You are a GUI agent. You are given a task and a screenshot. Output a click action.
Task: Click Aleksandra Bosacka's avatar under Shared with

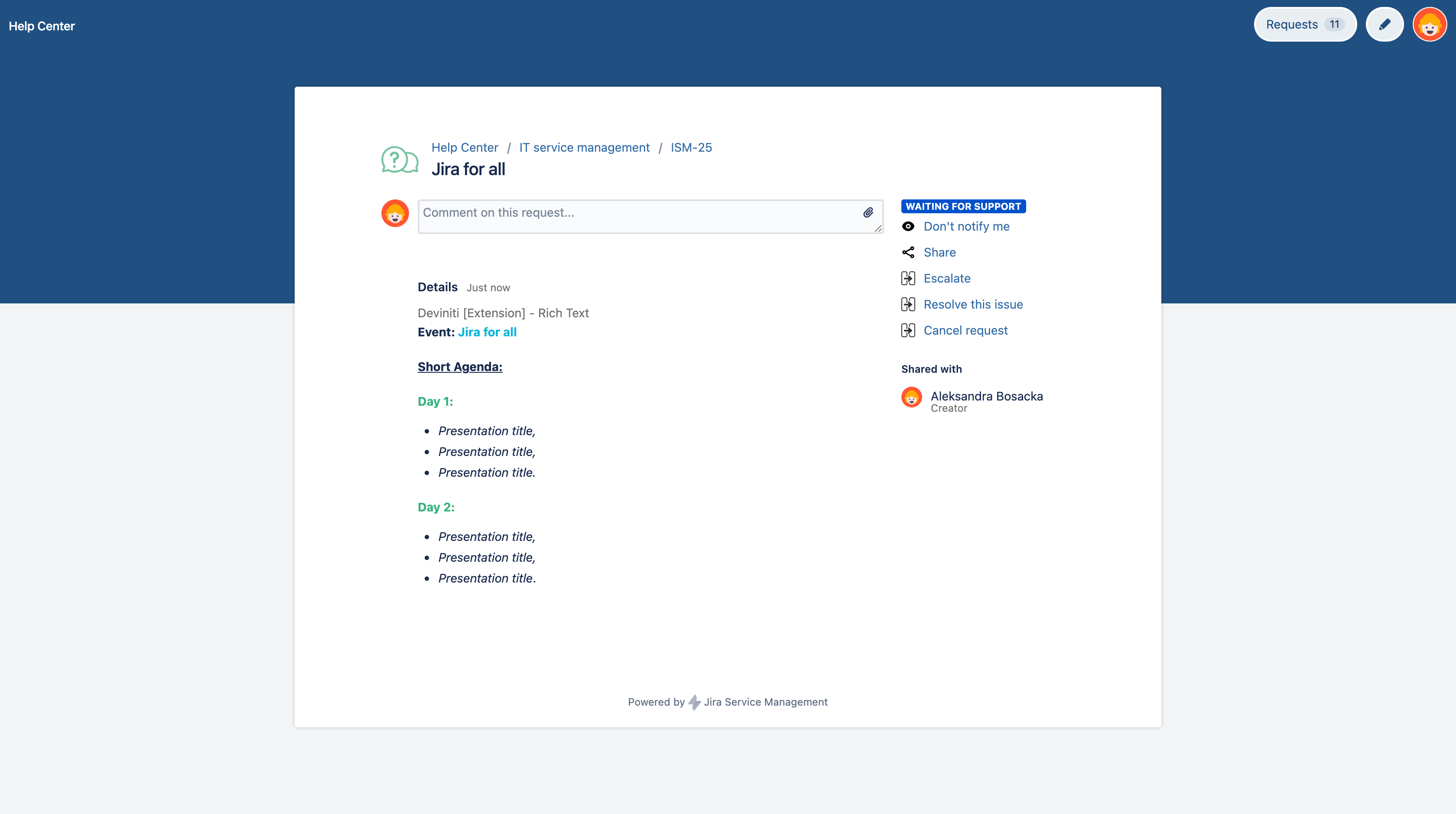911,397
